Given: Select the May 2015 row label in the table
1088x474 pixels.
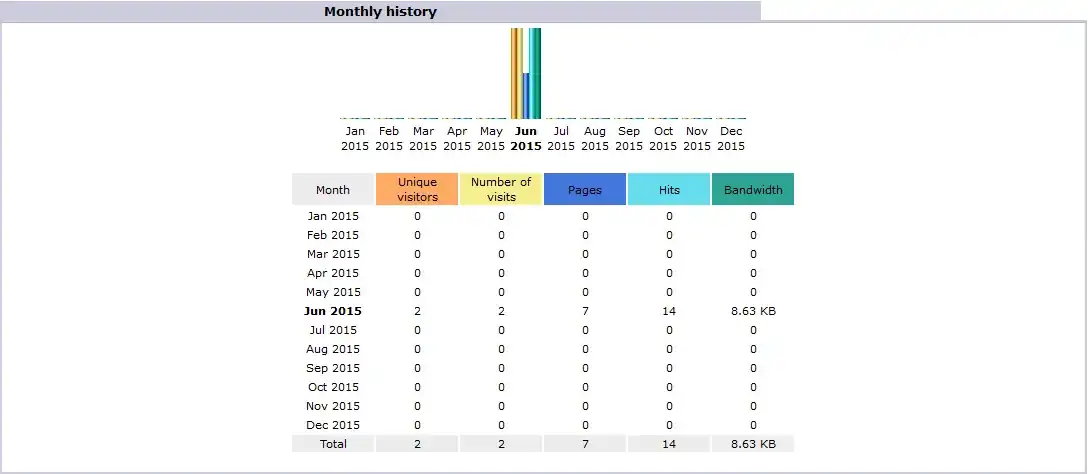Looking at the screenshot, I should tap(333, 292).
